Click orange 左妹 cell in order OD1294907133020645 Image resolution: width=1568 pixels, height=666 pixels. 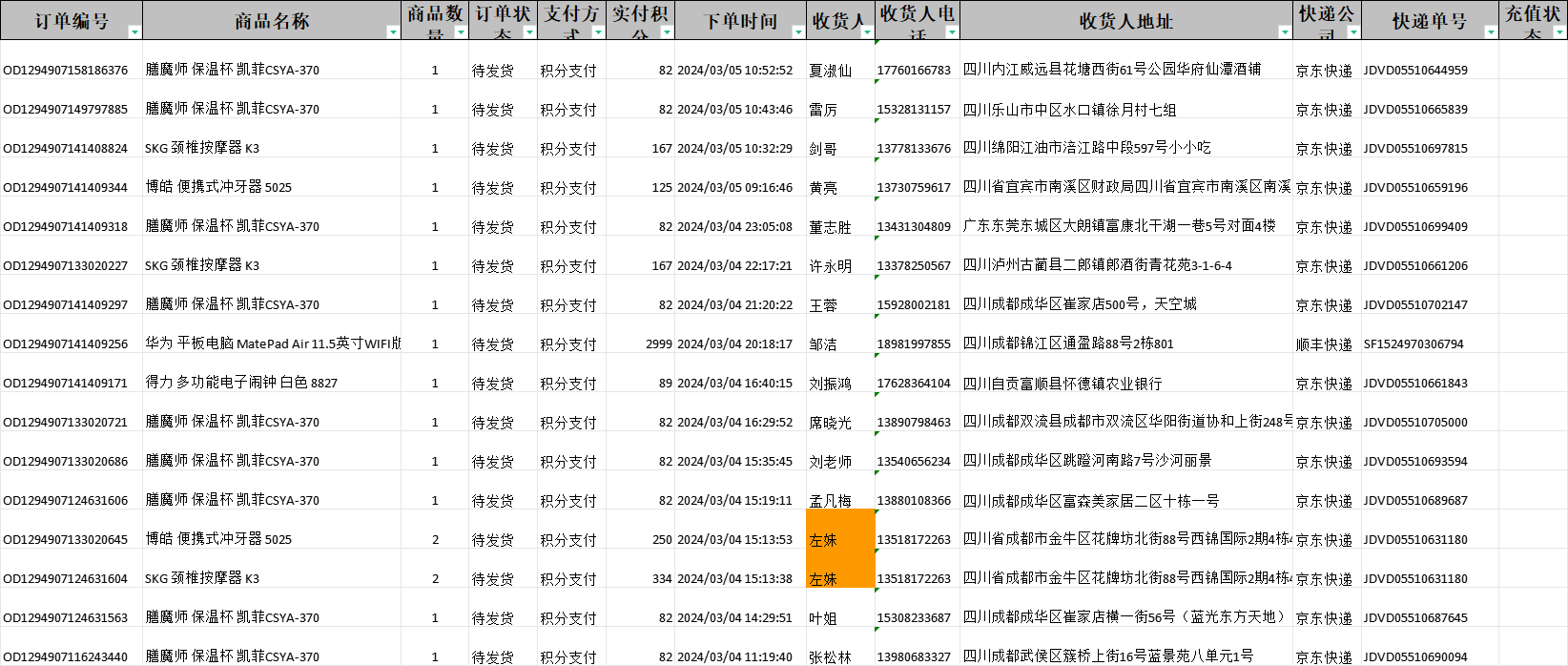(x=840, y=530)
